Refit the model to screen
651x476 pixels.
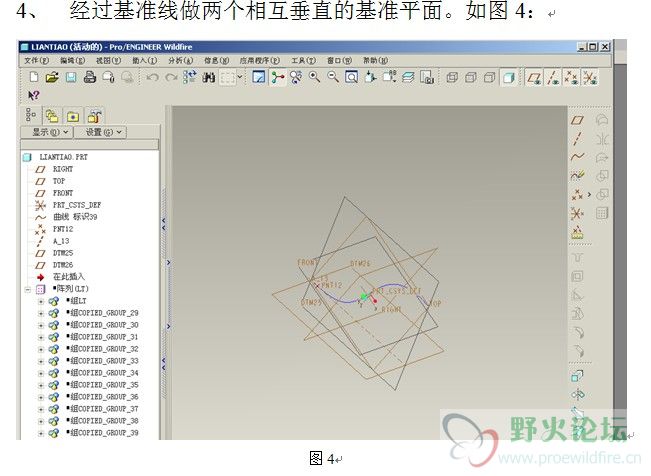pyautogui.click(x=351, y=77)
